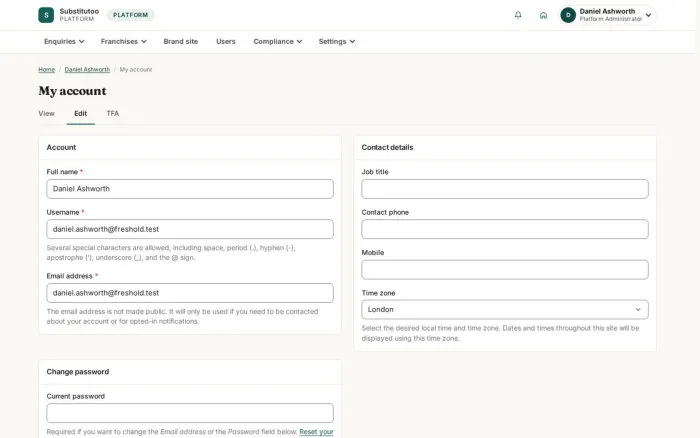
Task: Click the Contact details heading
Action: tap(387, 147)
